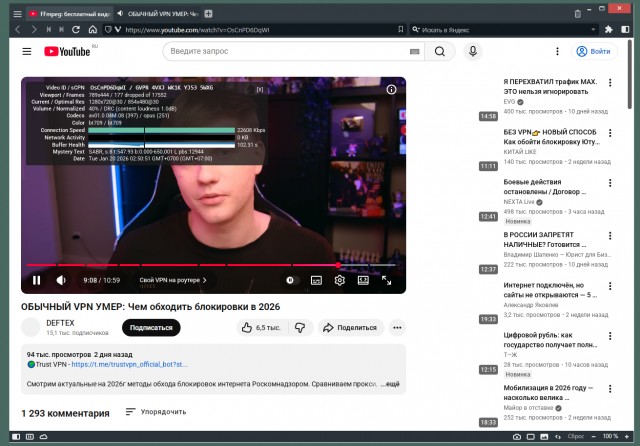Open the tracker blocker shield icon
Viewport: 640px width, 446px height.
click(x=108, y=29)
